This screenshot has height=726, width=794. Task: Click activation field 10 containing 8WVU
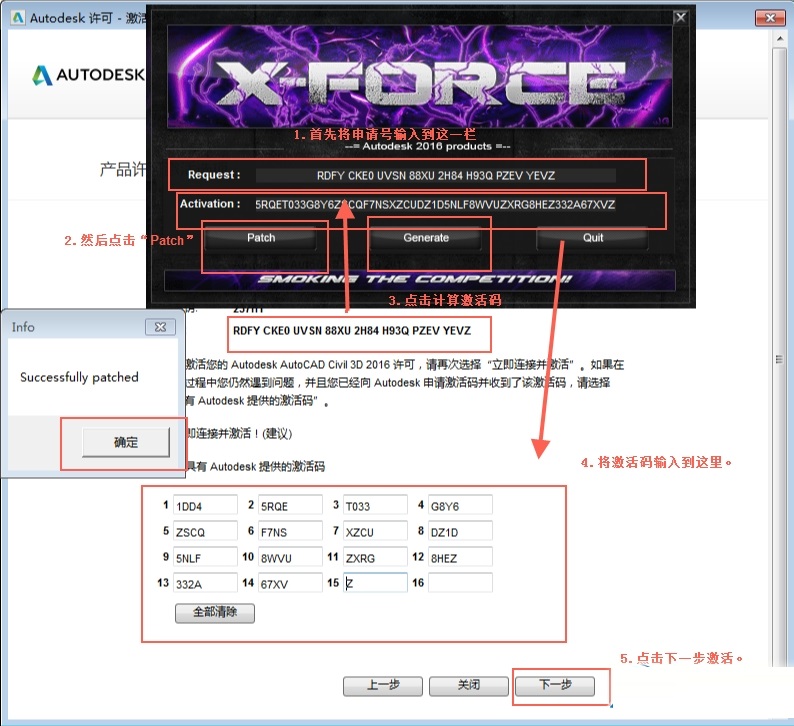pos(290,557)
